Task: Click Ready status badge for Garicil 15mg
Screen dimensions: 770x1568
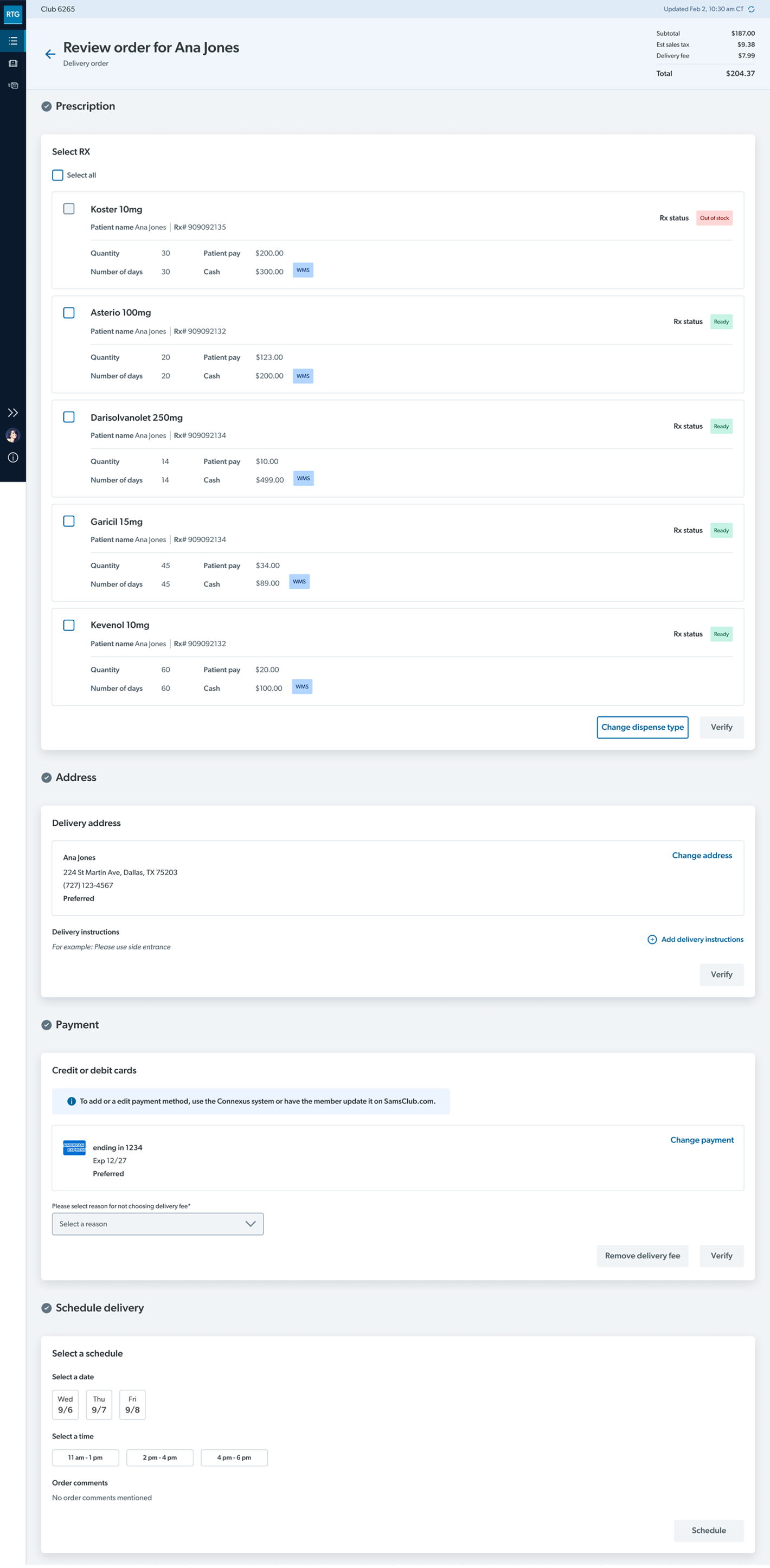Action: coord(722,530)
